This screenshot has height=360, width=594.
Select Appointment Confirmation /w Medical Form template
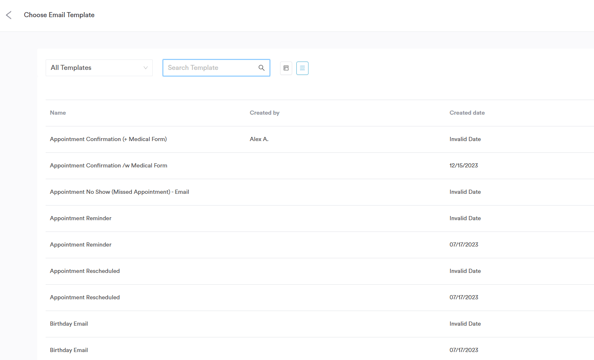108,166
